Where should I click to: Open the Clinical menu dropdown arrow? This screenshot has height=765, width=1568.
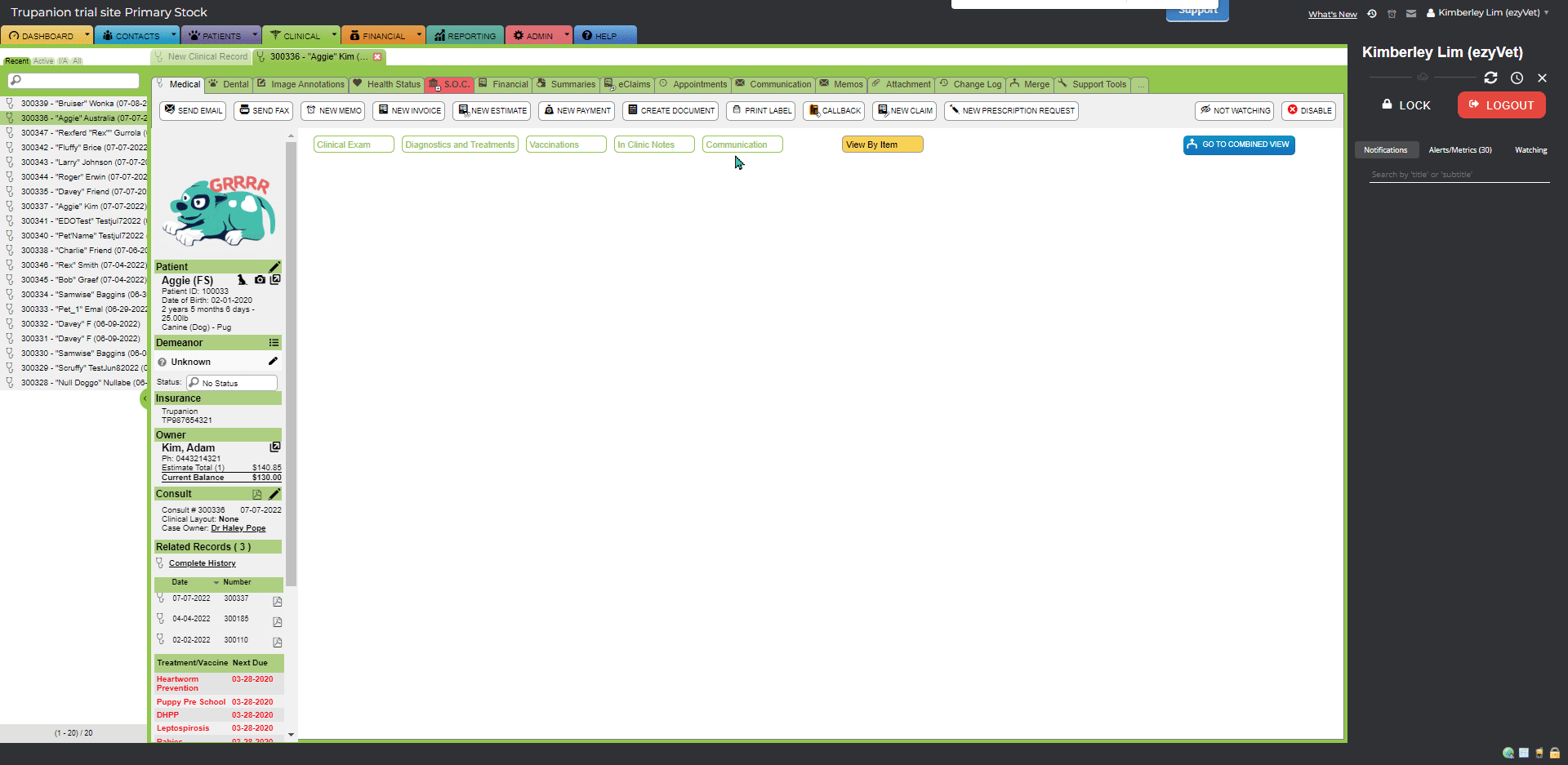tap(334, 34)
